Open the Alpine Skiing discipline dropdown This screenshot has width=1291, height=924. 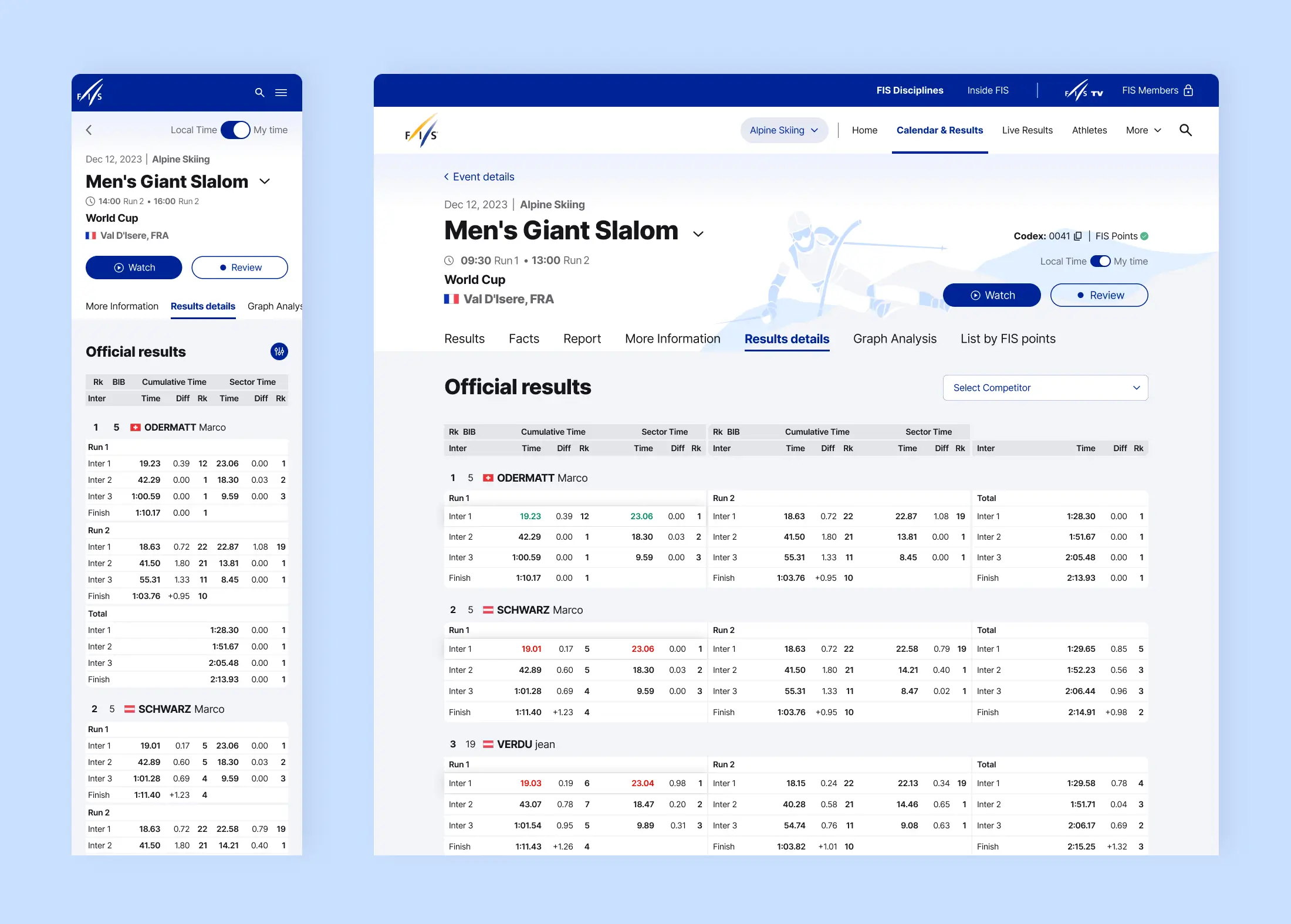point(784,130)
